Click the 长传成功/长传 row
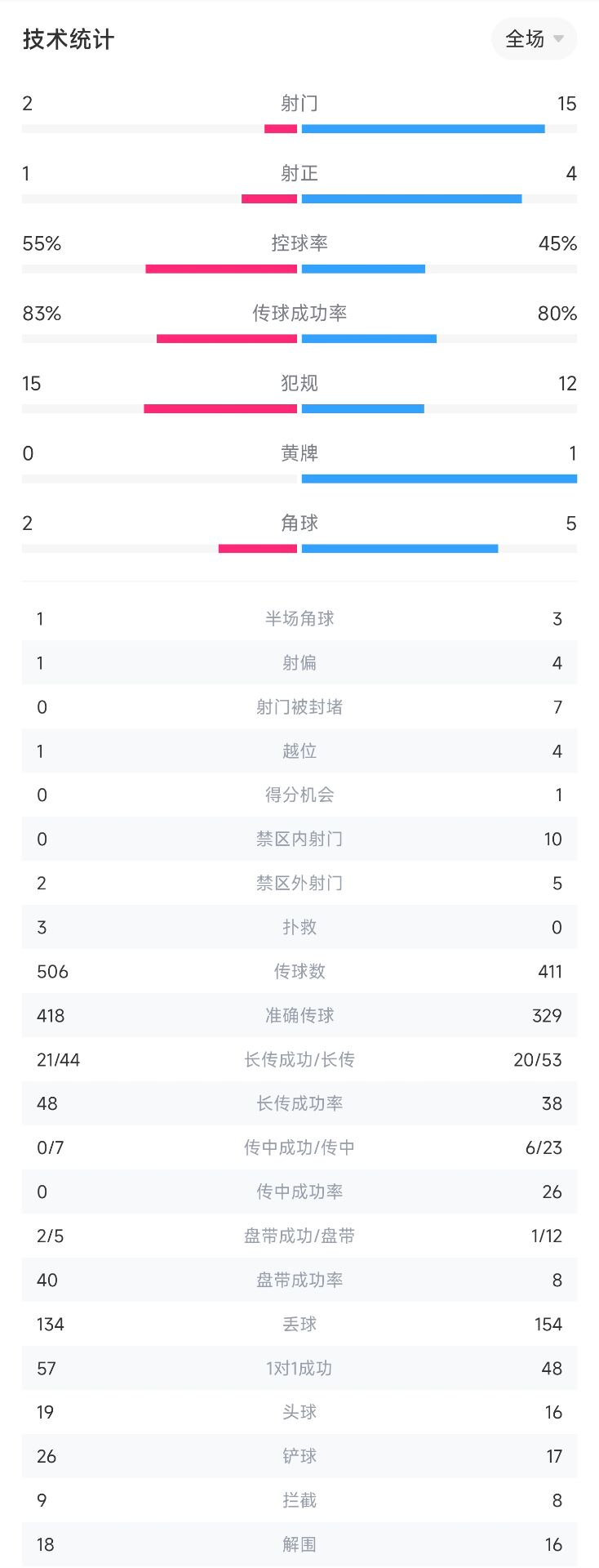The width and height of the screenshot is (599, 1568). pos(299,1060)
